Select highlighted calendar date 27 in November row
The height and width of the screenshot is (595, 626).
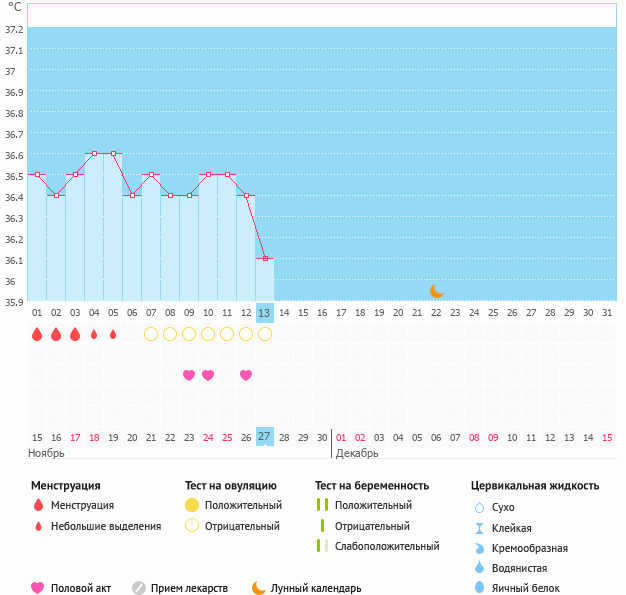click(265, 437)
